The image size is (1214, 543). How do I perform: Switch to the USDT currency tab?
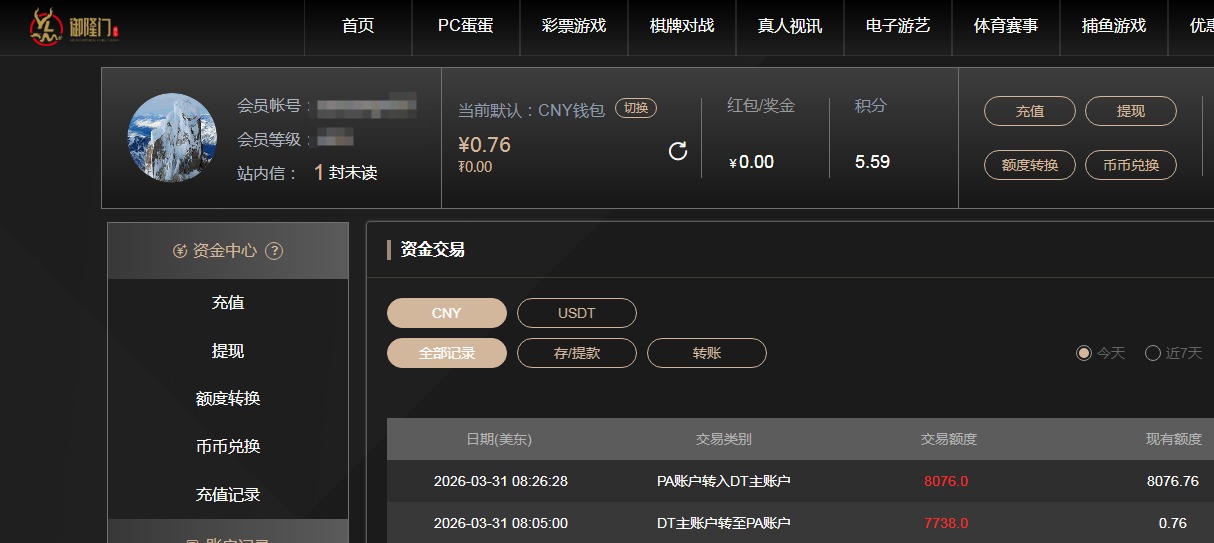coord(577,313)
